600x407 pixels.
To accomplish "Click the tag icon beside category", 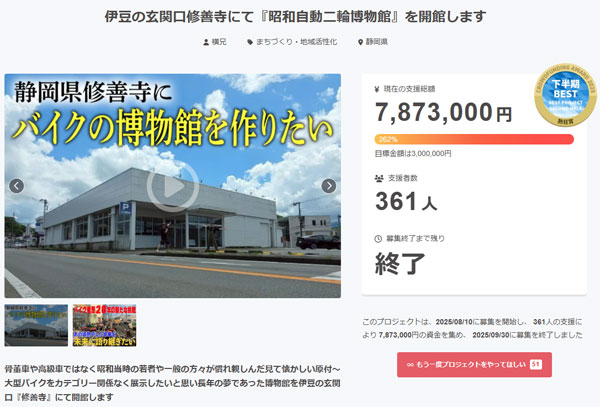I will pos(250,42).
